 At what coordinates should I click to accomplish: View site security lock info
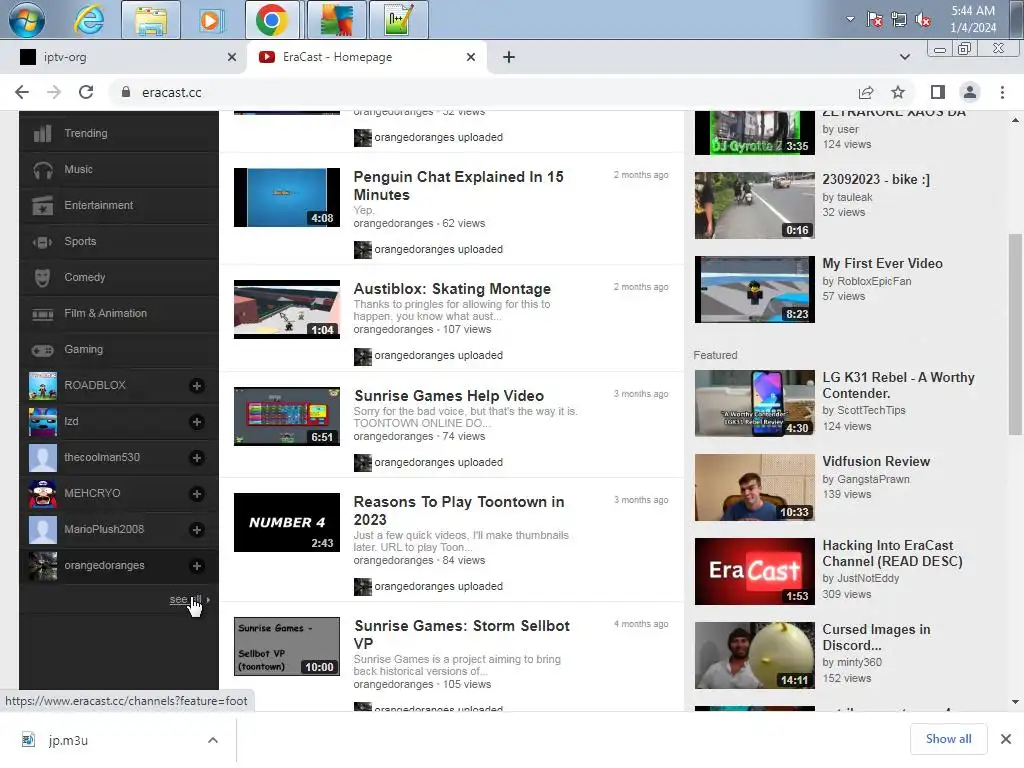click(x=126, y=92)
